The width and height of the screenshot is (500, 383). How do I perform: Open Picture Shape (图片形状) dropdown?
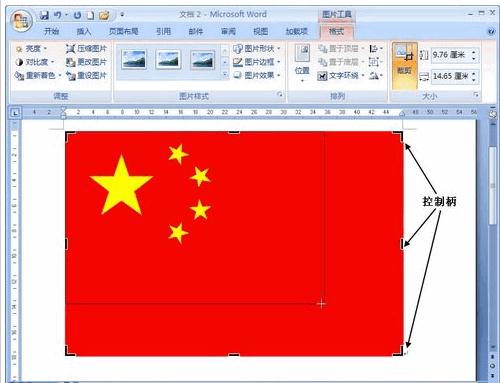tap(257, 49)
